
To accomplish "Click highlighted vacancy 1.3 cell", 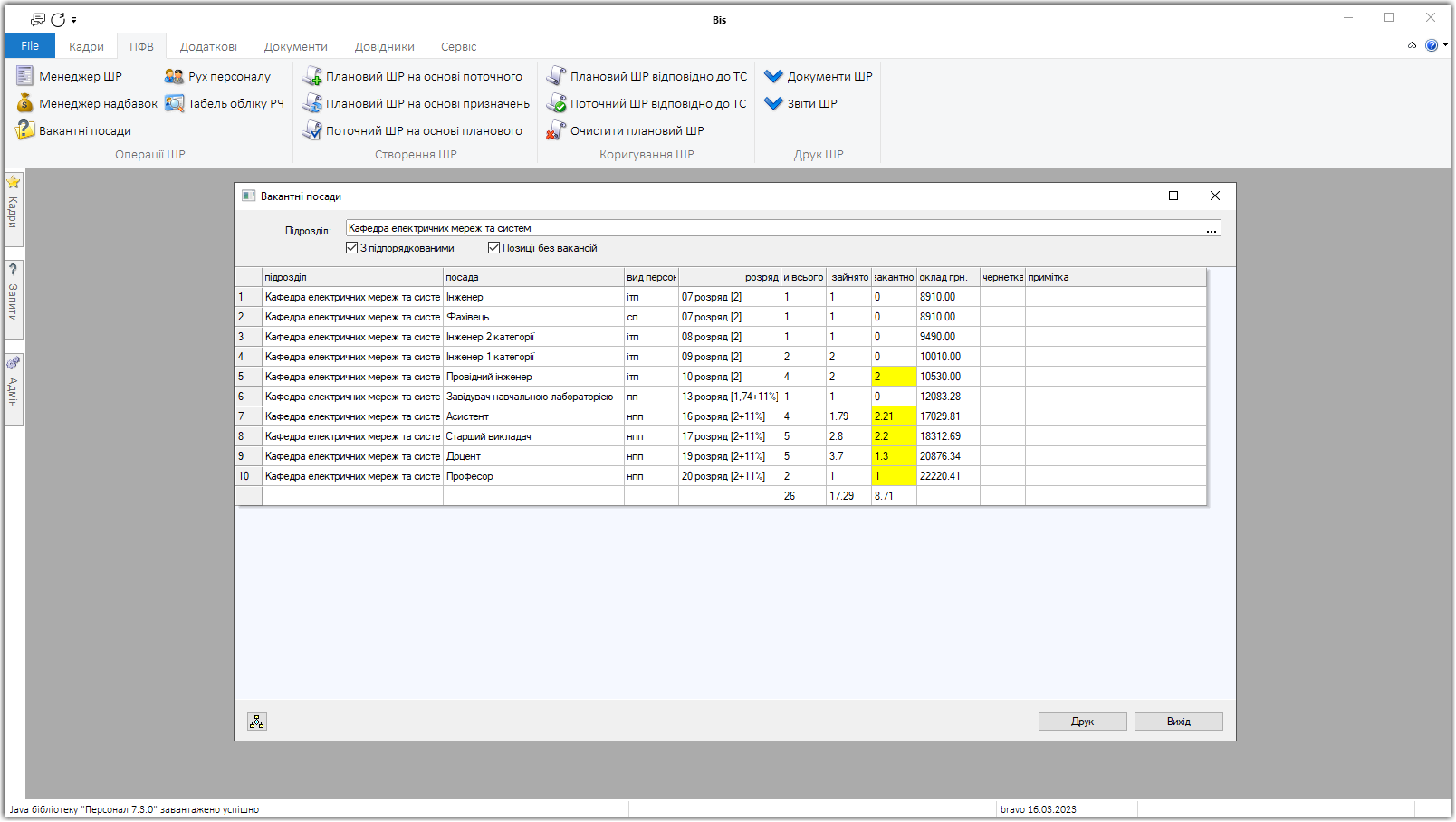I will pyautogui.click(x=894, y=456).
